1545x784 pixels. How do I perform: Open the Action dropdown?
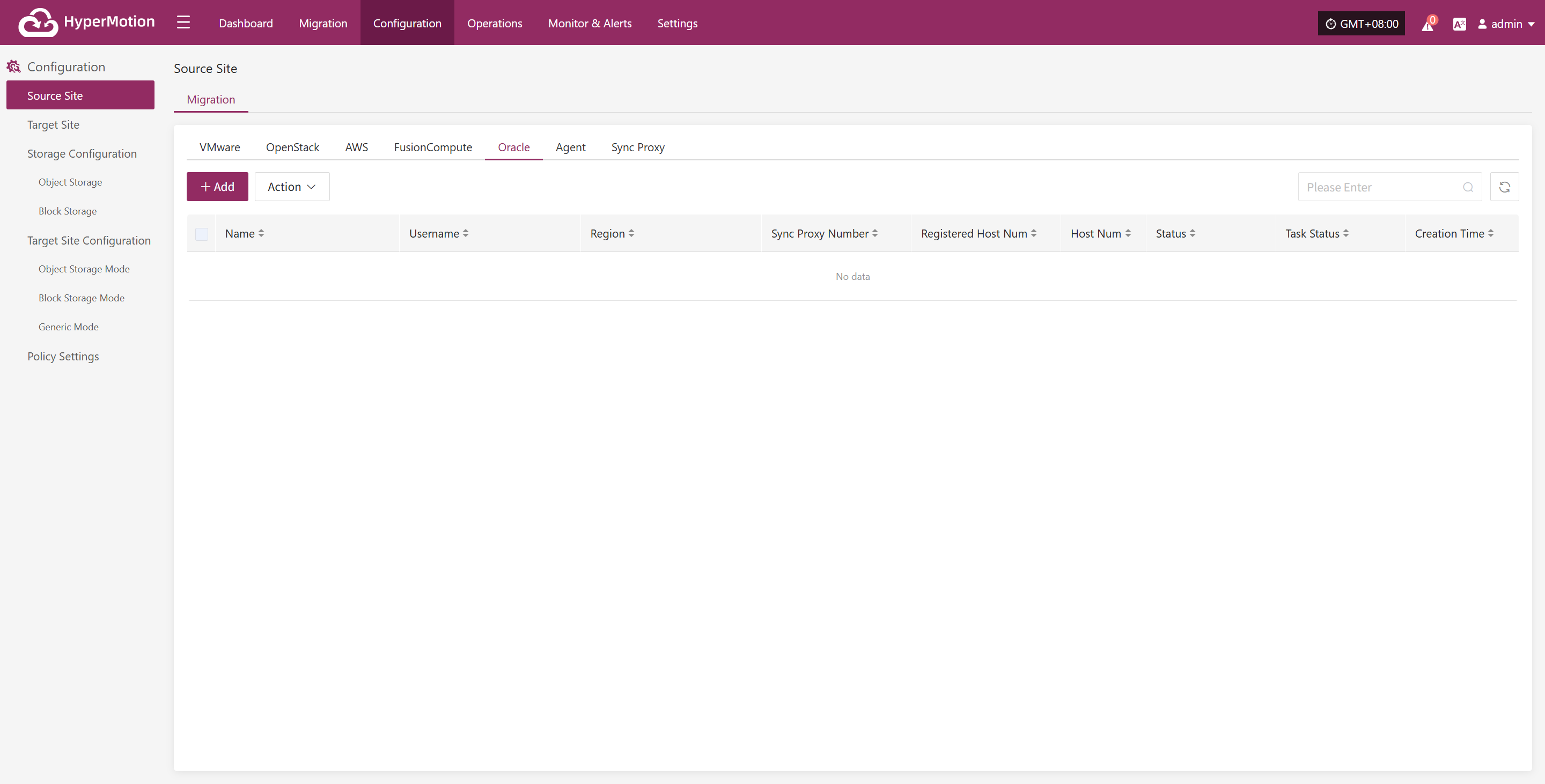pos(292,187)
